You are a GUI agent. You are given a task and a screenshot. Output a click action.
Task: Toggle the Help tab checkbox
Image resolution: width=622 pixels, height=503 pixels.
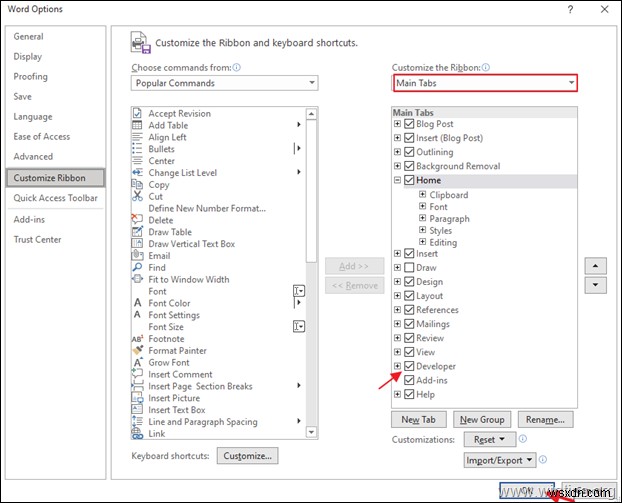[409, 394]
